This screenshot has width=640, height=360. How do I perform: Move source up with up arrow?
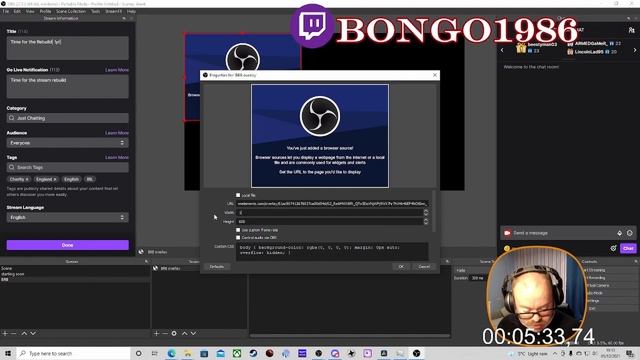tap(184, 333)
